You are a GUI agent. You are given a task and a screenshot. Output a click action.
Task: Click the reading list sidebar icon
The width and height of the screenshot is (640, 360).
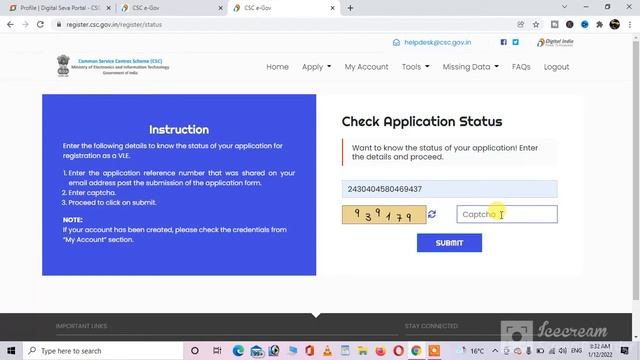click(x=554, y=24)
